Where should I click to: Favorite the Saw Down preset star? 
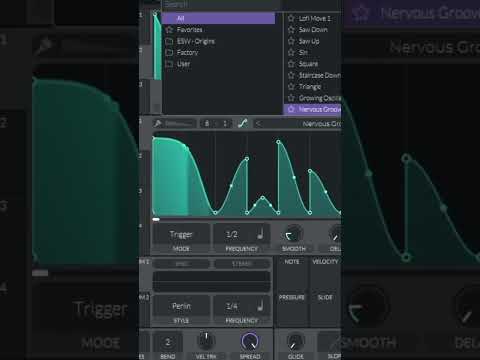[291, 30]
